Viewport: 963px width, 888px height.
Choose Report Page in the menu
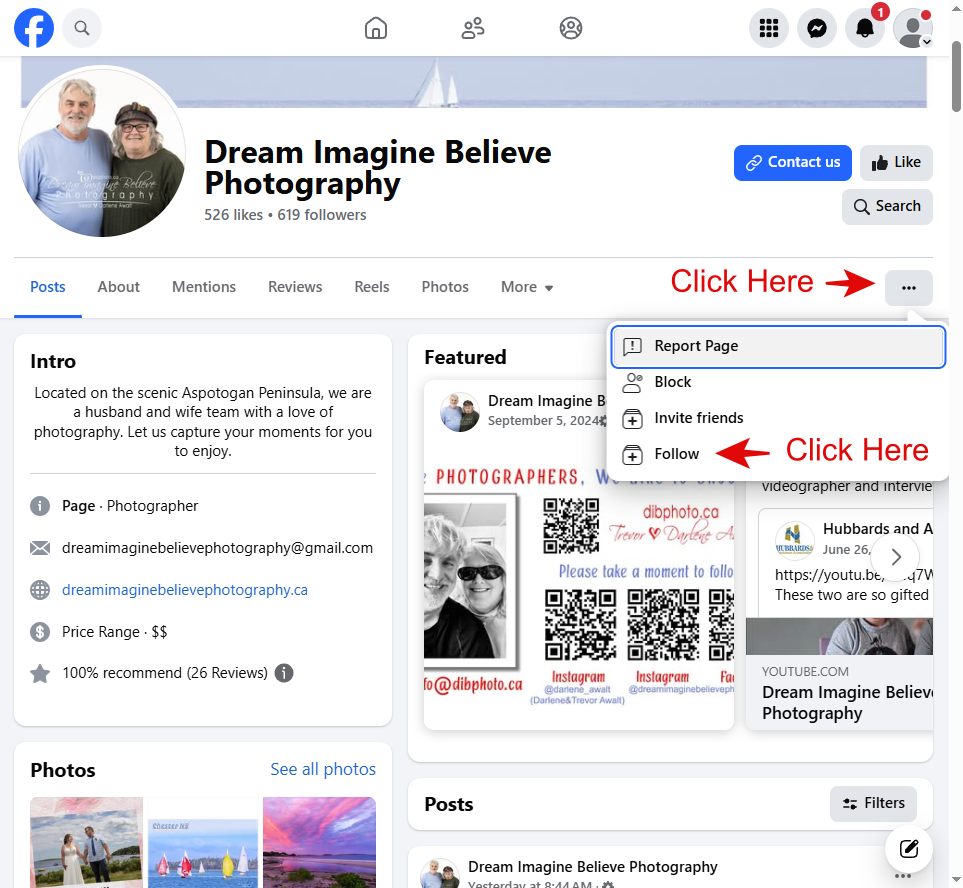[696, 346]
